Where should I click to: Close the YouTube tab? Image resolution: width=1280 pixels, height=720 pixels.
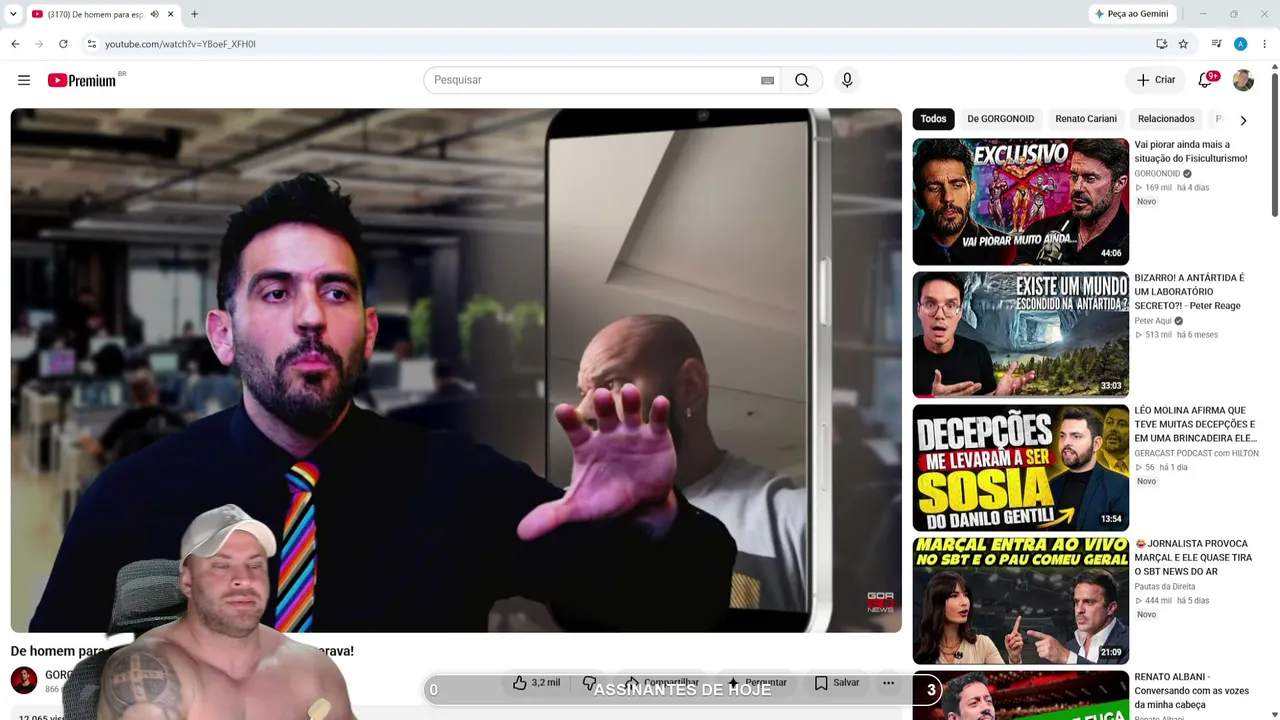click(171, 14)
